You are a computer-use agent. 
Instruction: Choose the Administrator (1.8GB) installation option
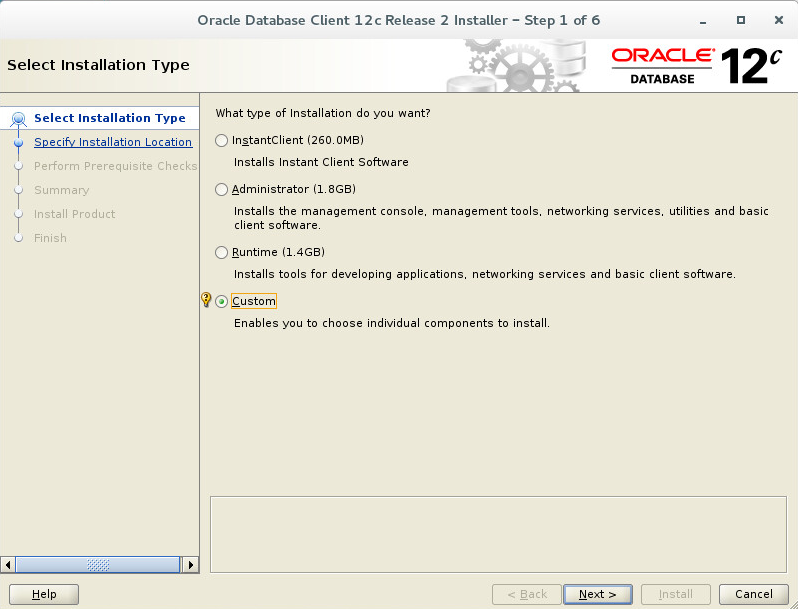click(221, 189)
